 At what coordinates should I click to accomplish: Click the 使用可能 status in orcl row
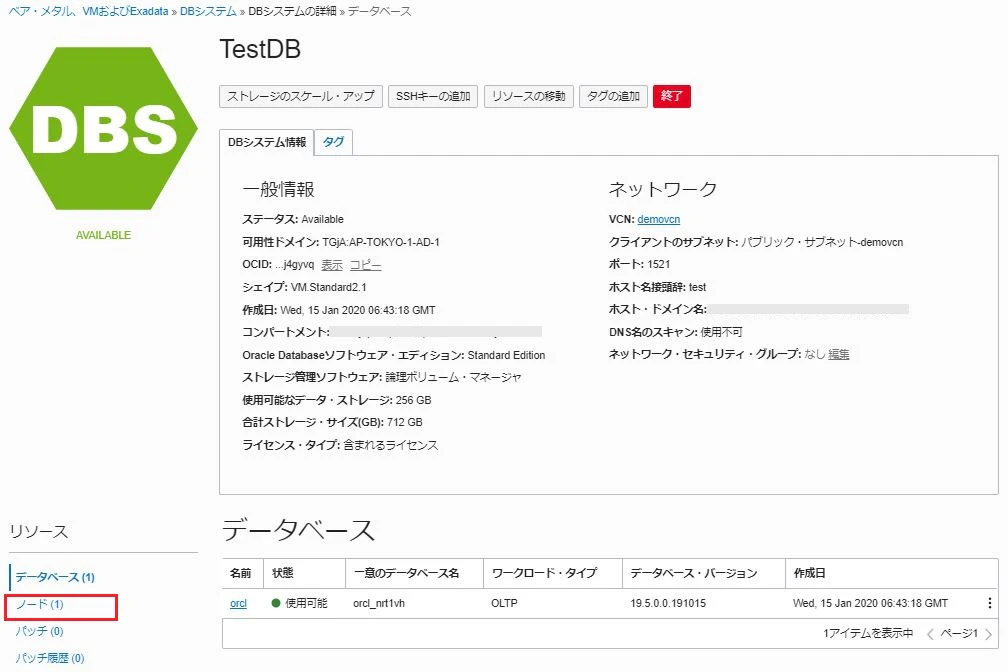pos(299,603)
